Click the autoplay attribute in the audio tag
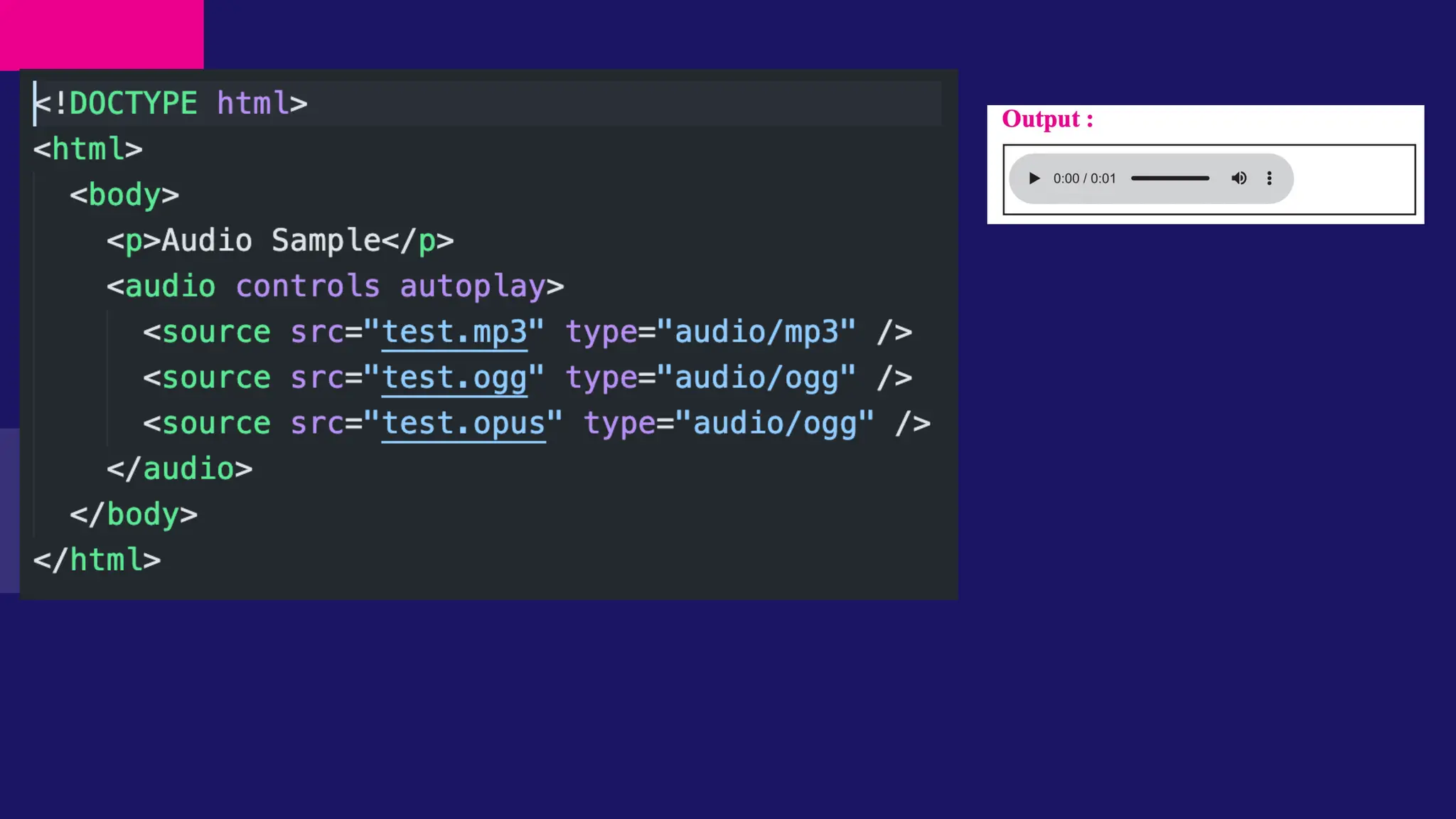The image size is (1456, 819). click(x=472, y=287)
